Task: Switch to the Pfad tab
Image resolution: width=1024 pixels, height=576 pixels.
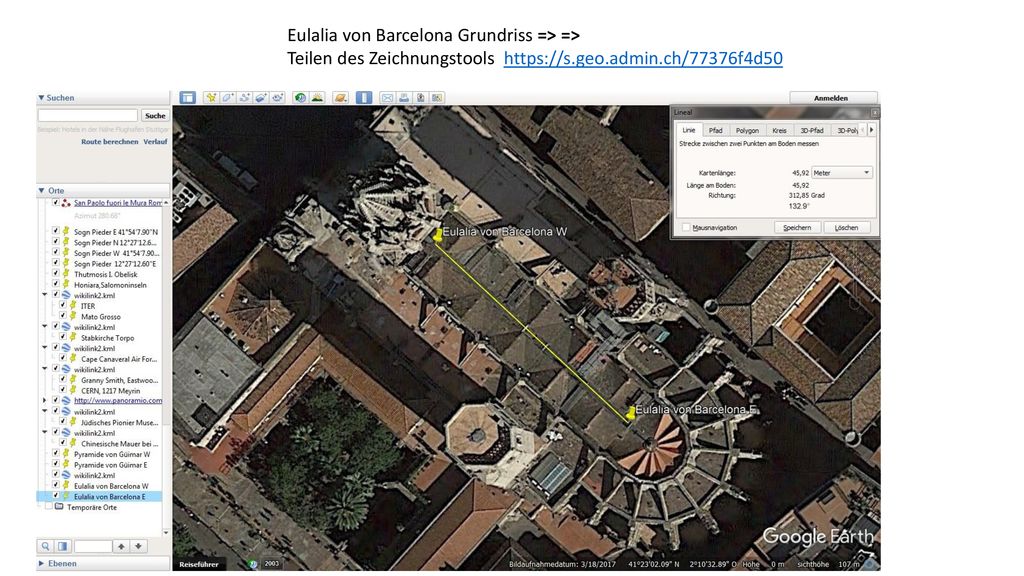Action: tap(716, 131)
